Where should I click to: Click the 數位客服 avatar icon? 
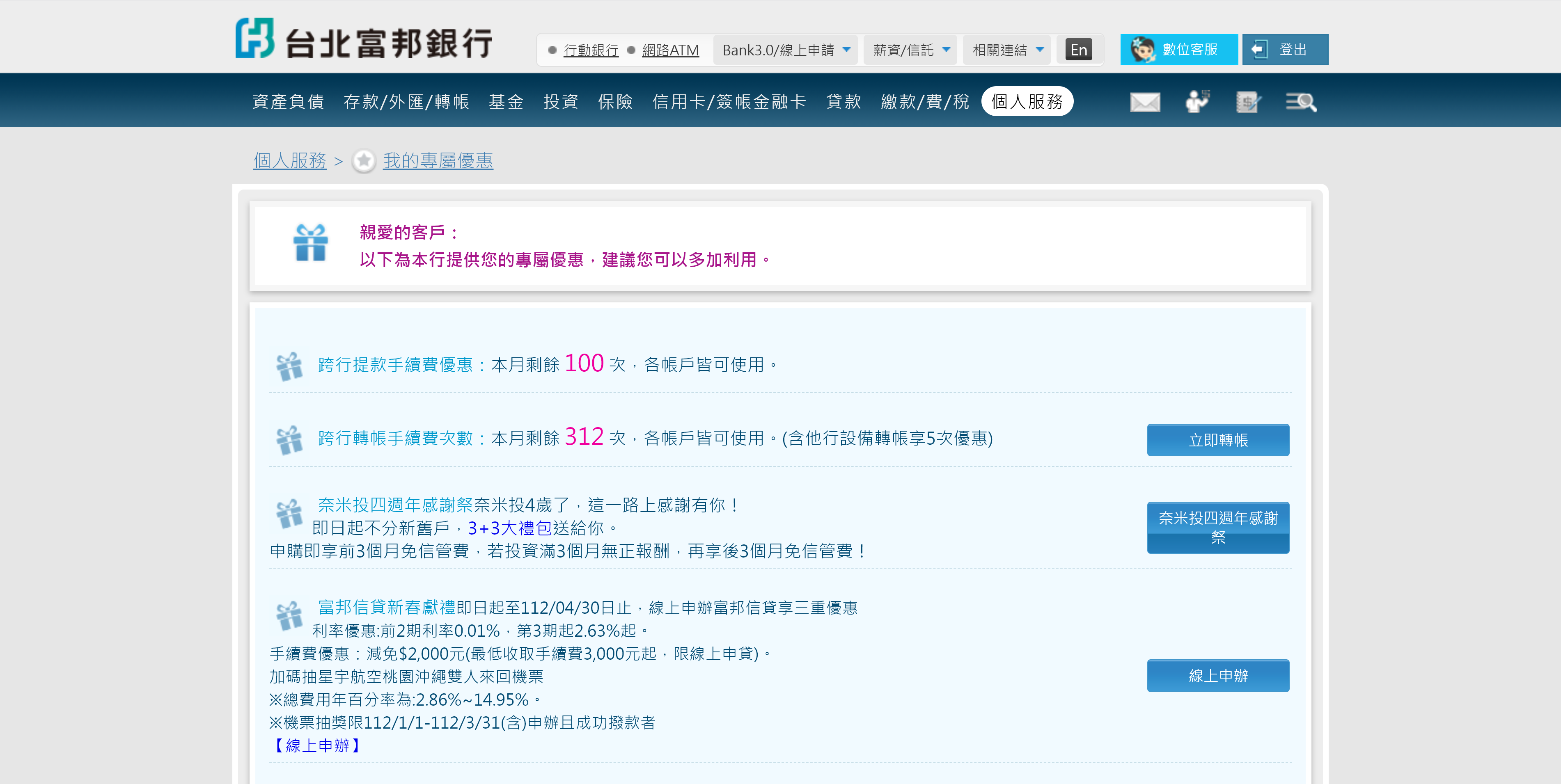point(1143,50)
